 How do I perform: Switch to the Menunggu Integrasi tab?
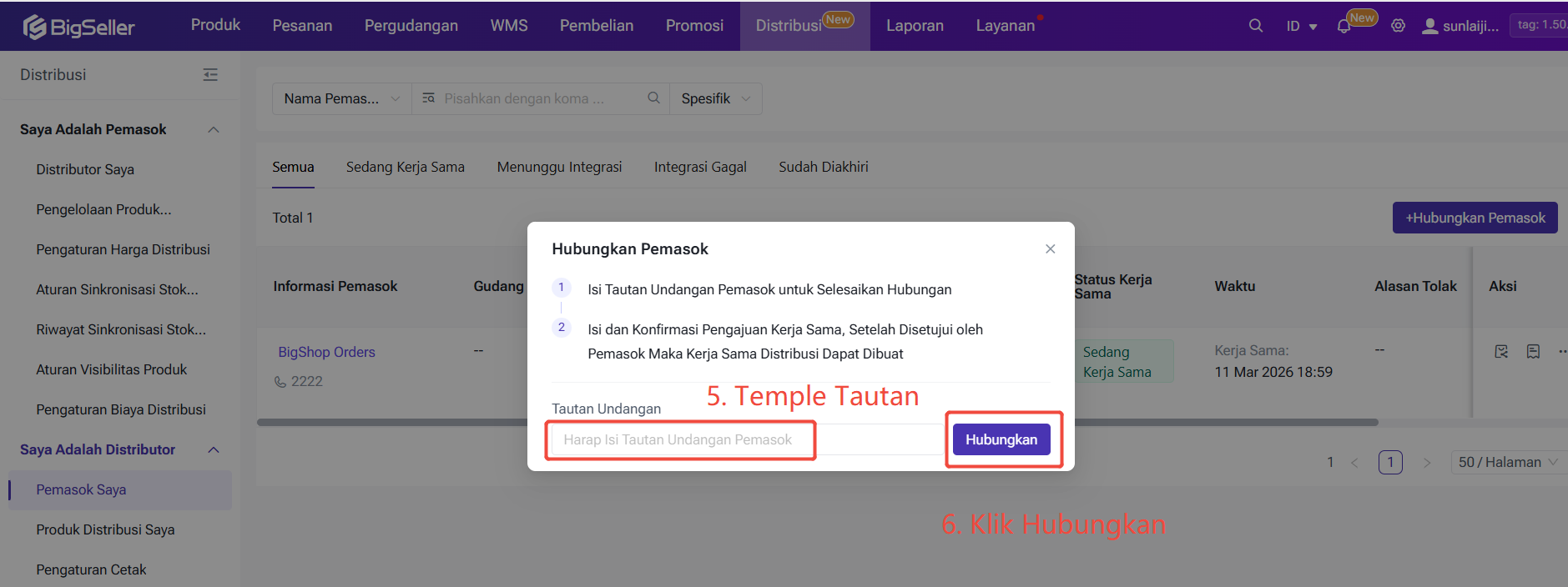559,167
